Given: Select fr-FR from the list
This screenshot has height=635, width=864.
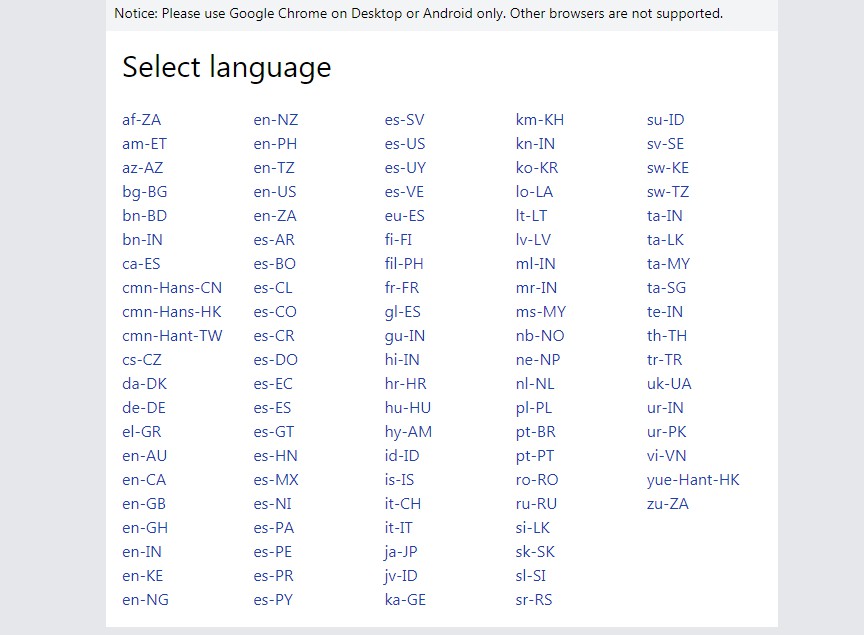Looking at the screenshot, I should (402, 288).
